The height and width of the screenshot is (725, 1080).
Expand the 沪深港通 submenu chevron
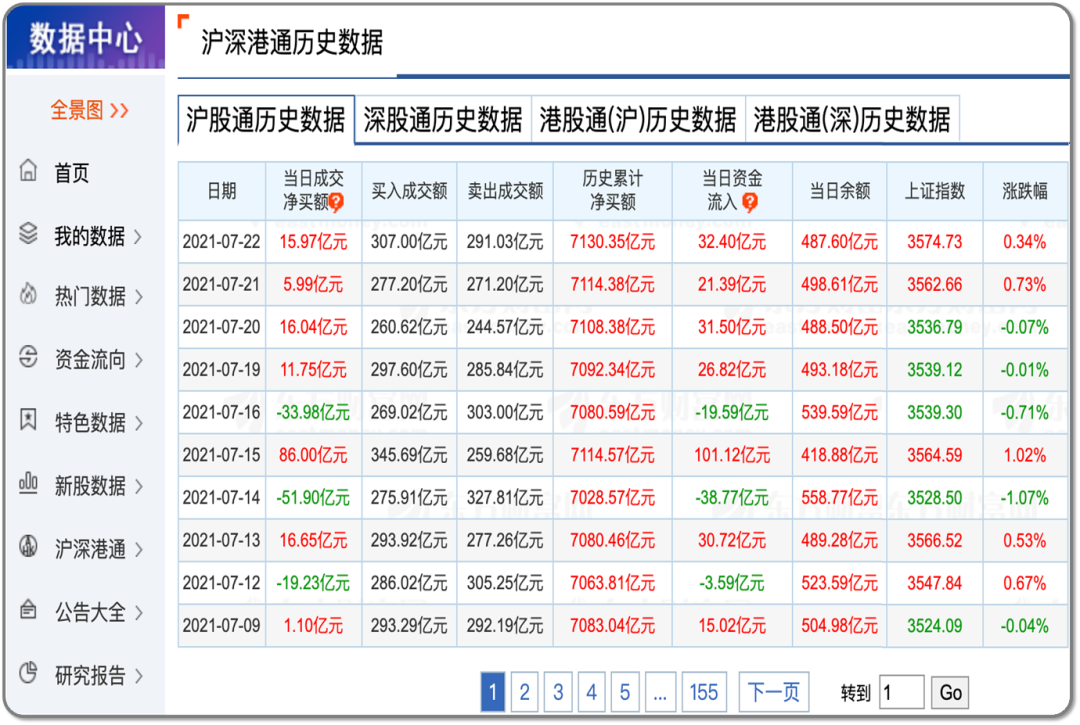coord(138,549)
